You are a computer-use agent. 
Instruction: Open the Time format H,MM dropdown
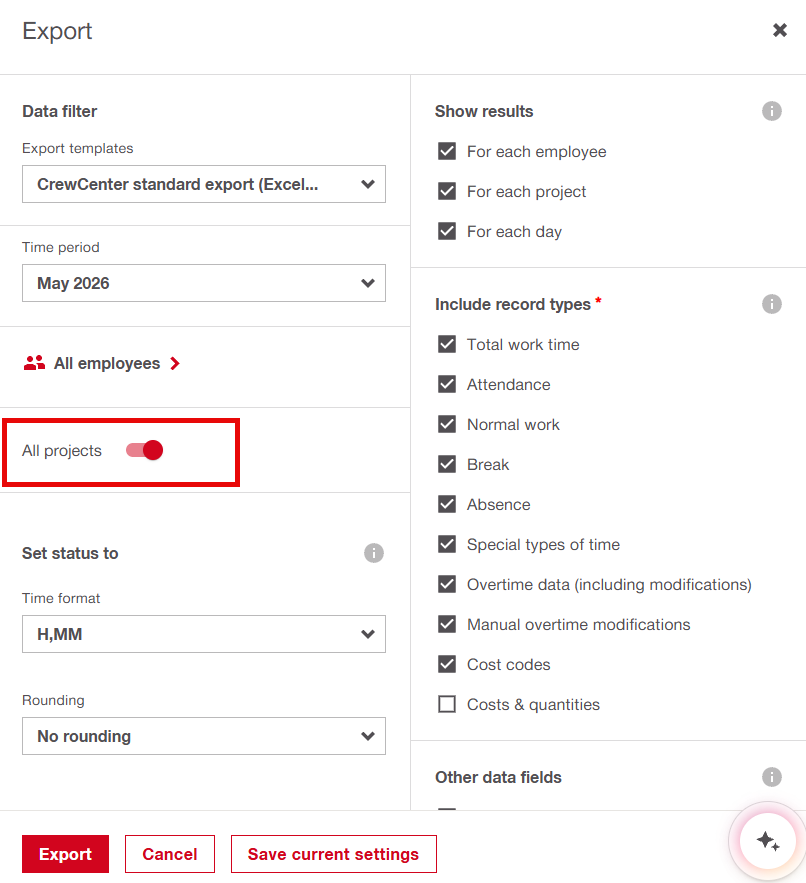pos(204,634)
